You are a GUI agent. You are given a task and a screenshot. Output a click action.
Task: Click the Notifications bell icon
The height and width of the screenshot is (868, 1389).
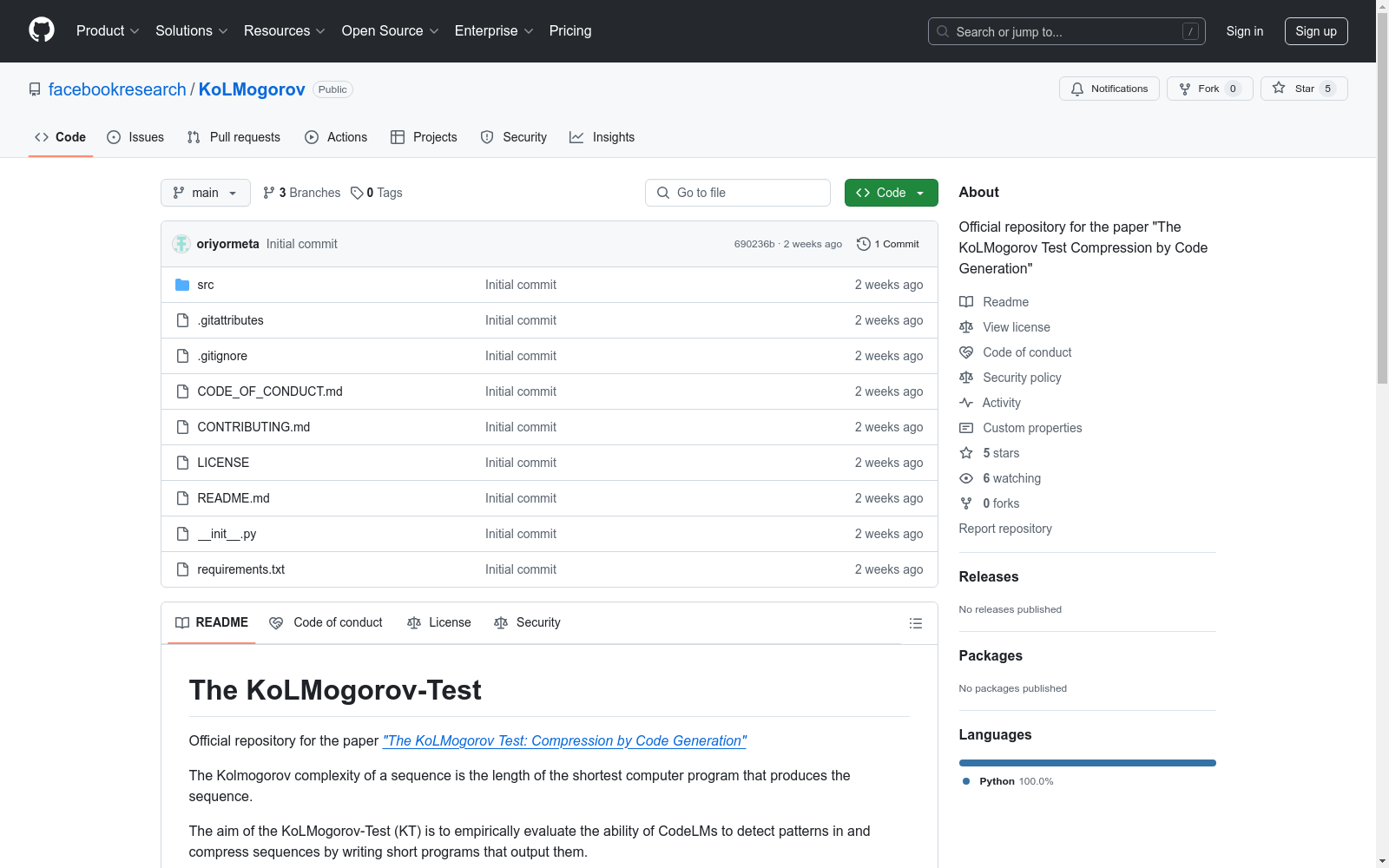click(1077, 89)
